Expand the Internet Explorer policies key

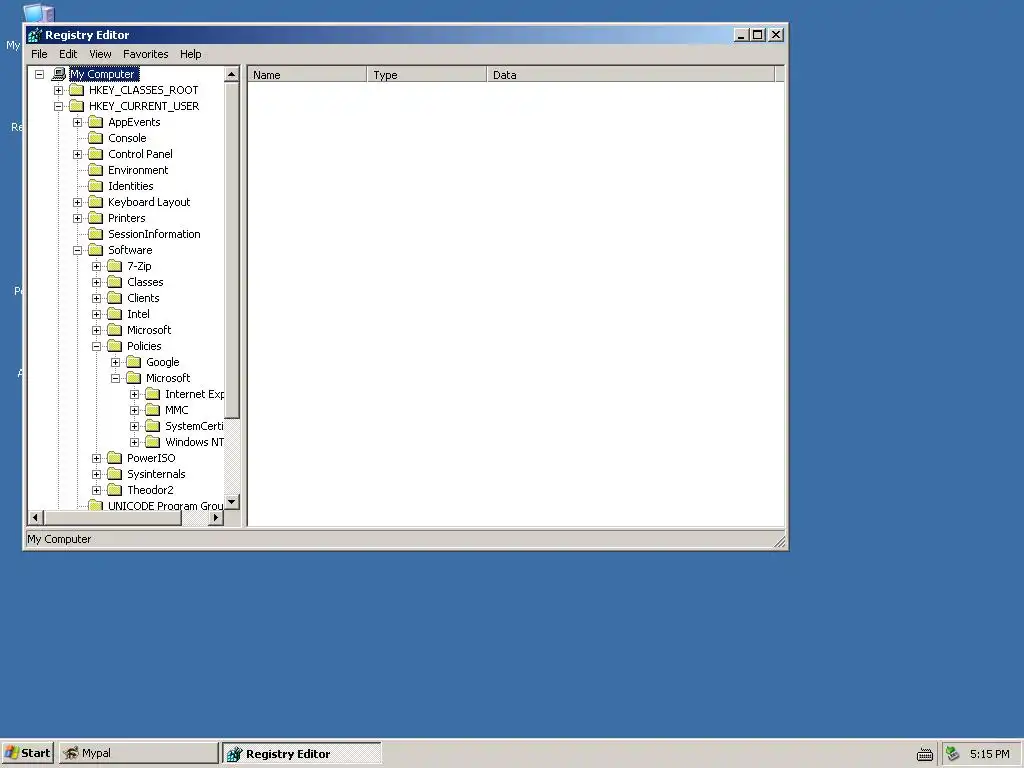coord(135,394)
